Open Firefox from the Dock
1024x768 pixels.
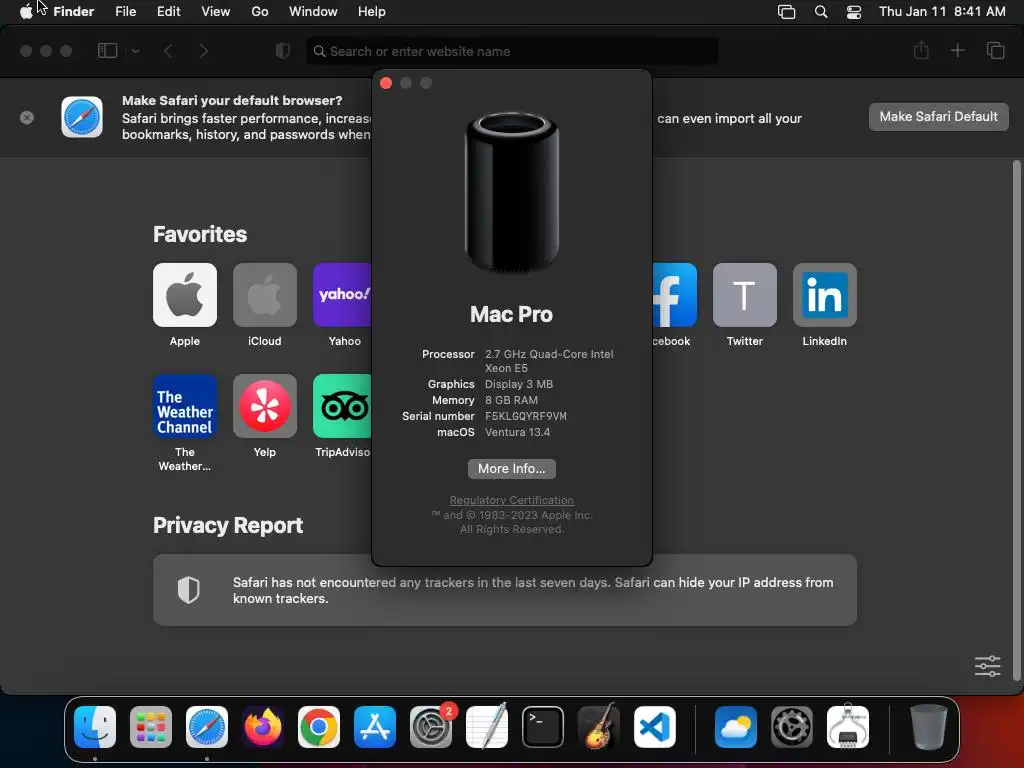coord(263,727)
